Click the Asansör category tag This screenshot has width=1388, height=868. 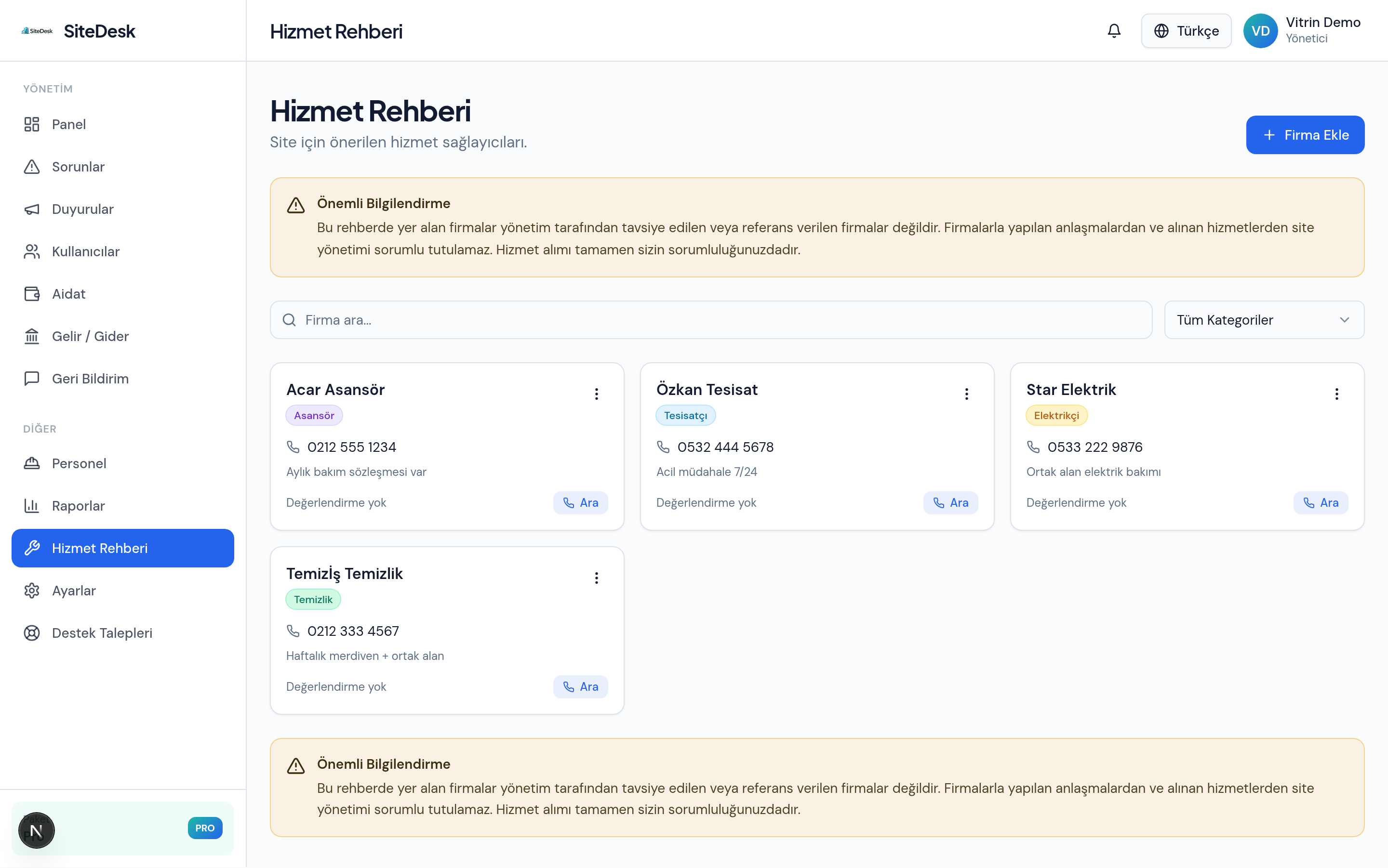pos(314,416)
